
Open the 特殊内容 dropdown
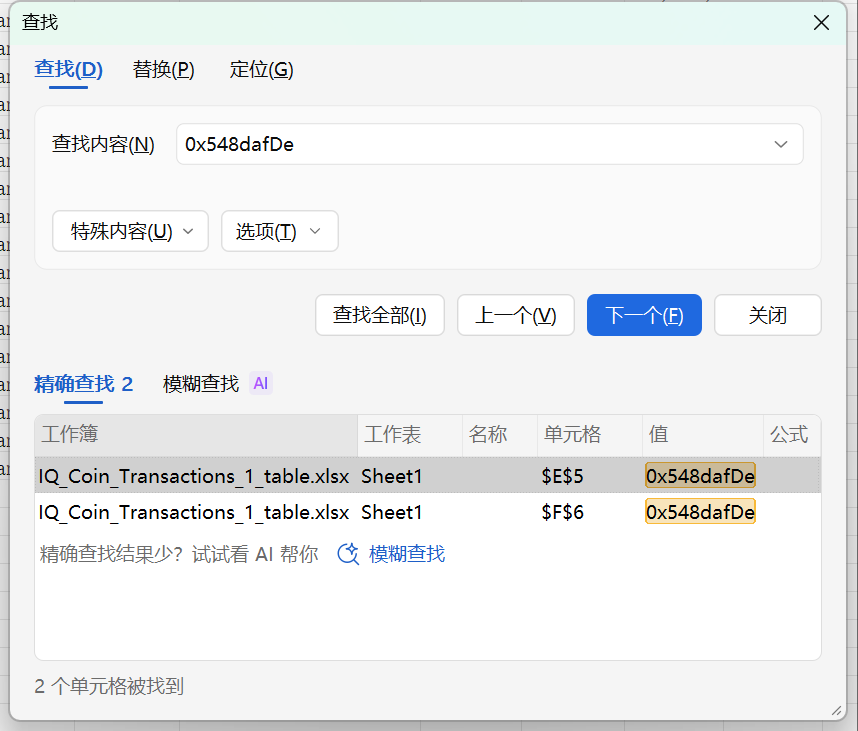coord(130,231)
